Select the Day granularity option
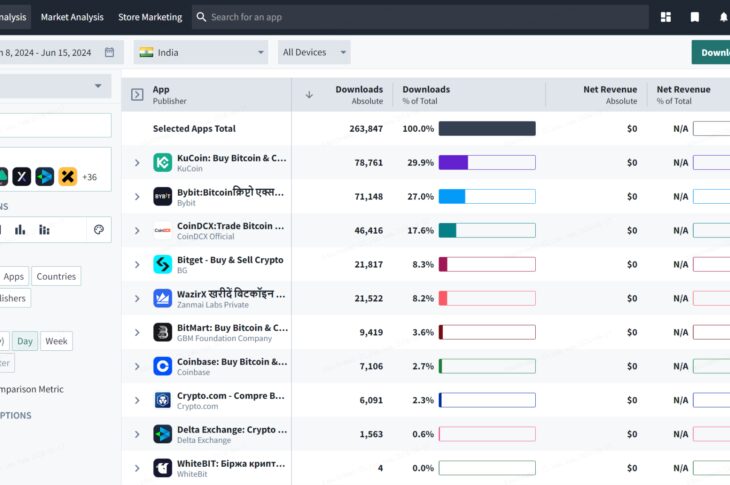 click(25, 341)
